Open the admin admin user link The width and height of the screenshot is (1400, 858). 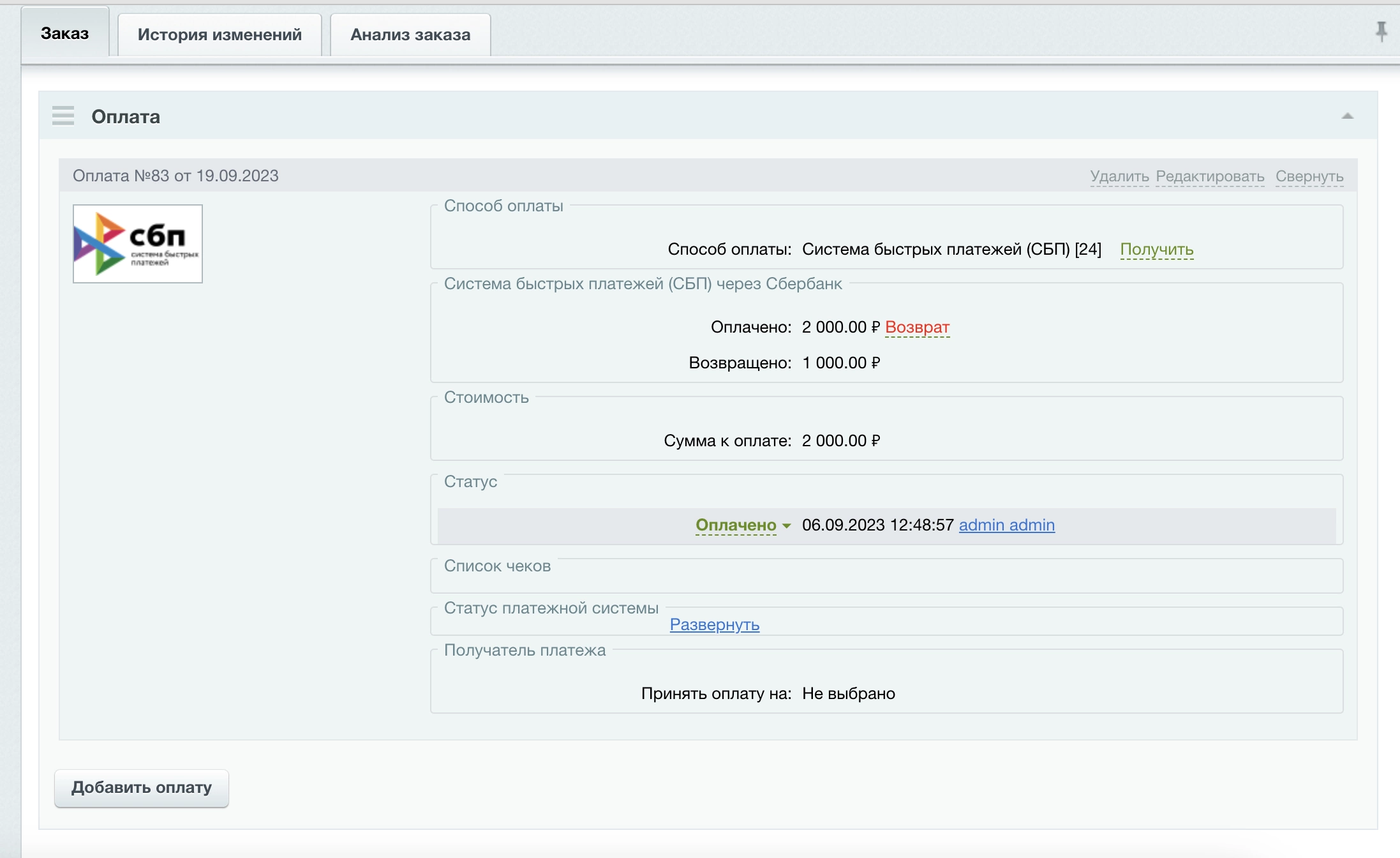1006,525
